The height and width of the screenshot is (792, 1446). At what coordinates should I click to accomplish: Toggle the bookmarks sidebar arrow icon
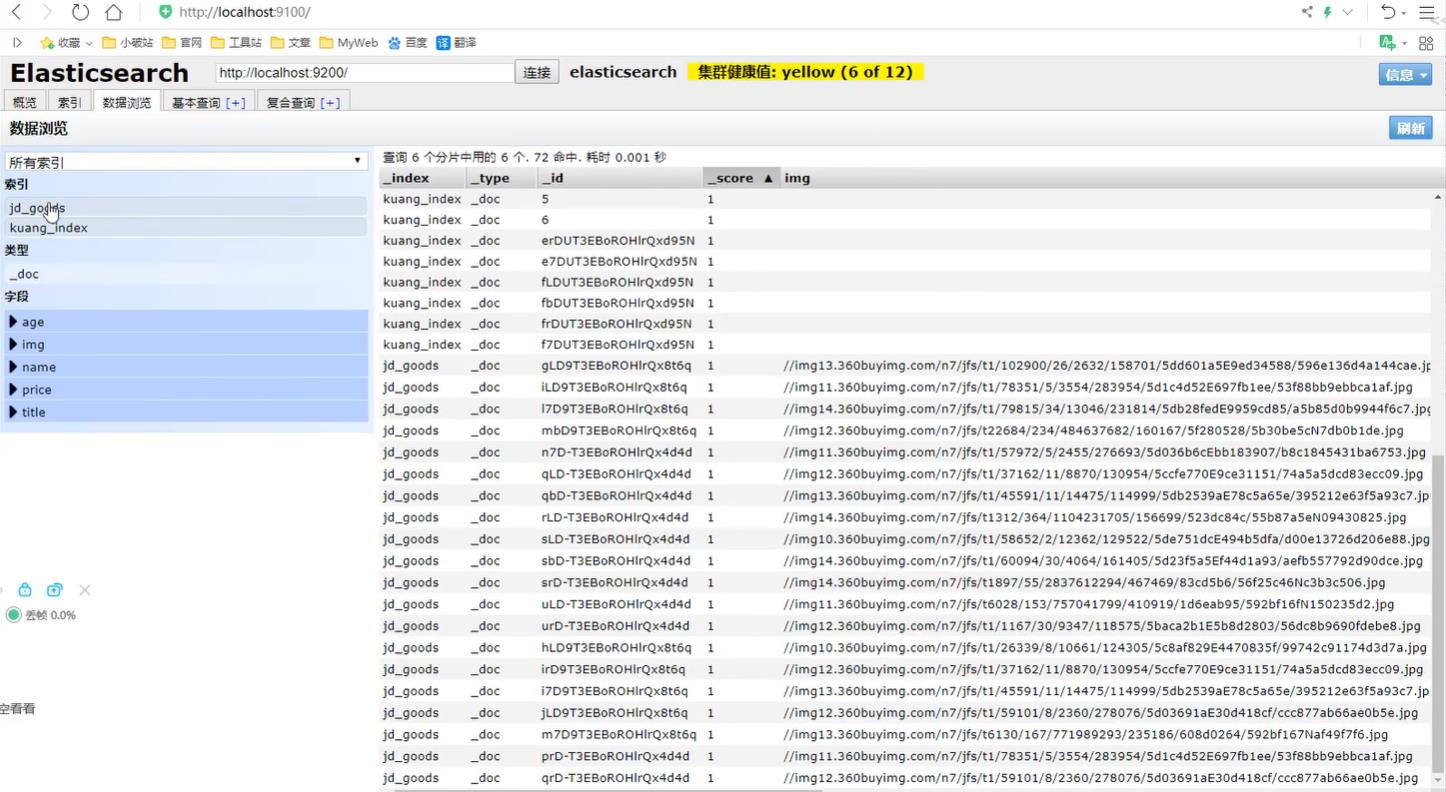click(17, 43)
